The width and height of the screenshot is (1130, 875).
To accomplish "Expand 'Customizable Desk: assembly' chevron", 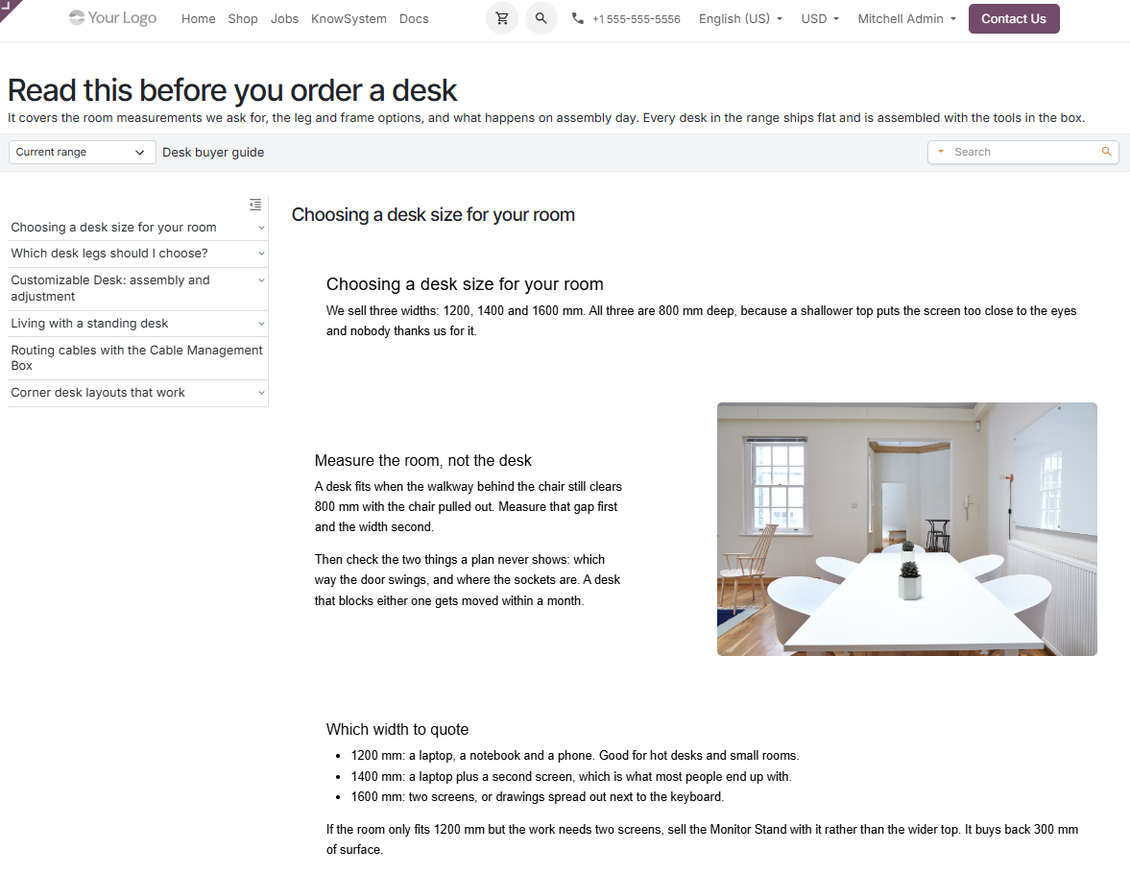I will pyautogui.click(x=262, y=280).
